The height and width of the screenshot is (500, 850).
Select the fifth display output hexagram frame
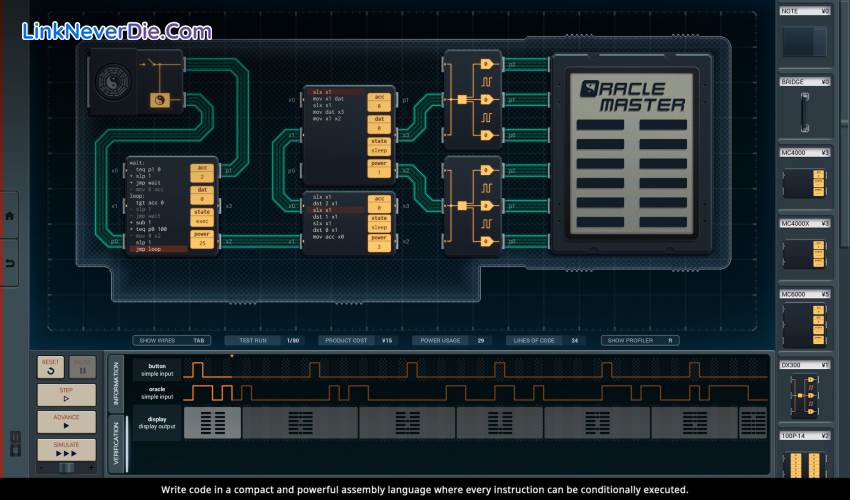[x=597, y=423]
